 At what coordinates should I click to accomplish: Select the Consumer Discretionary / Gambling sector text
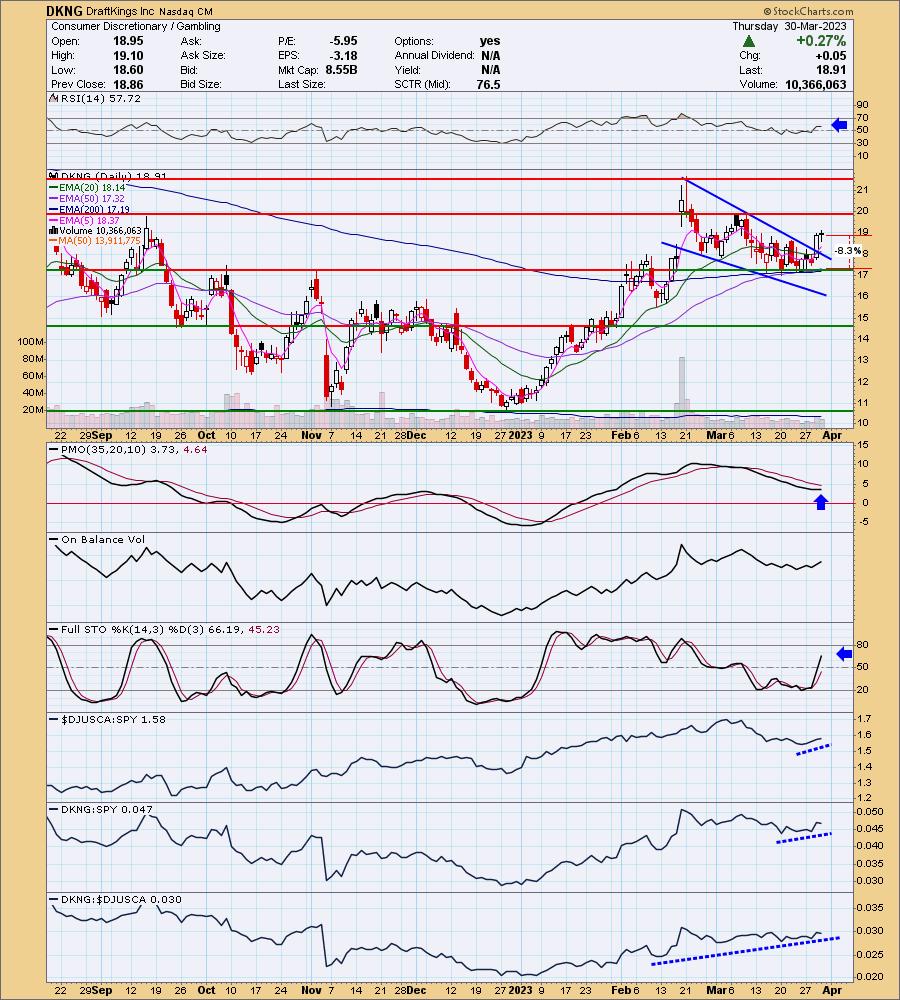click(136, 26)
